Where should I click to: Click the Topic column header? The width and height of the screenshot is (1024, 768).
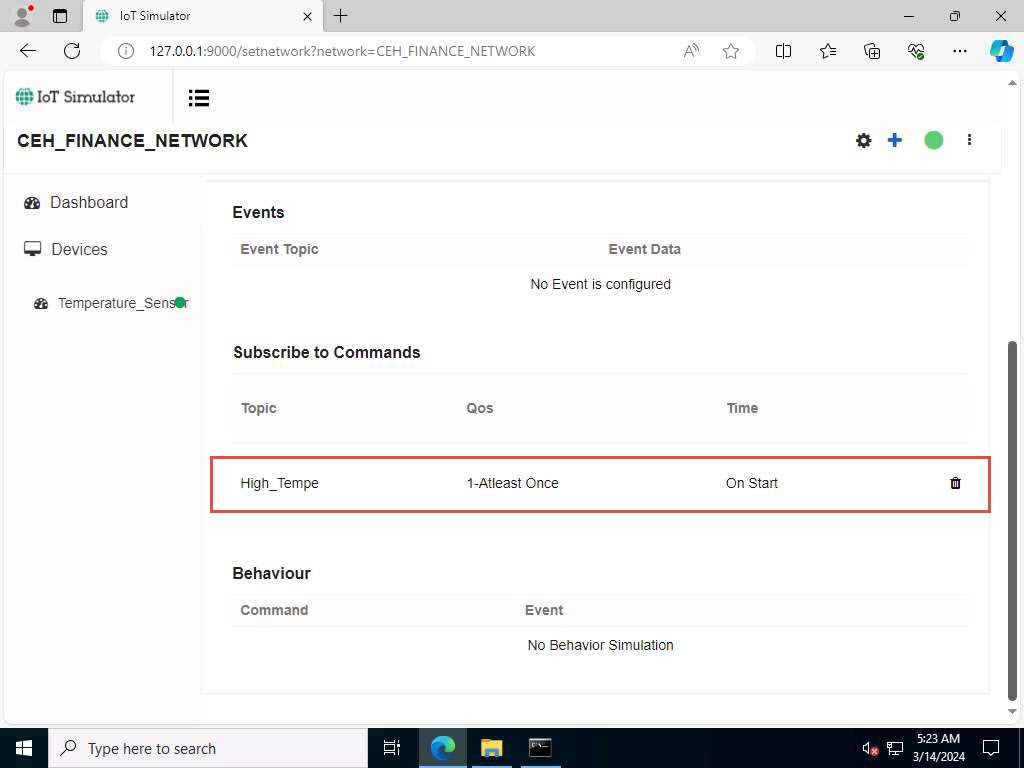(x=259, y=408)
